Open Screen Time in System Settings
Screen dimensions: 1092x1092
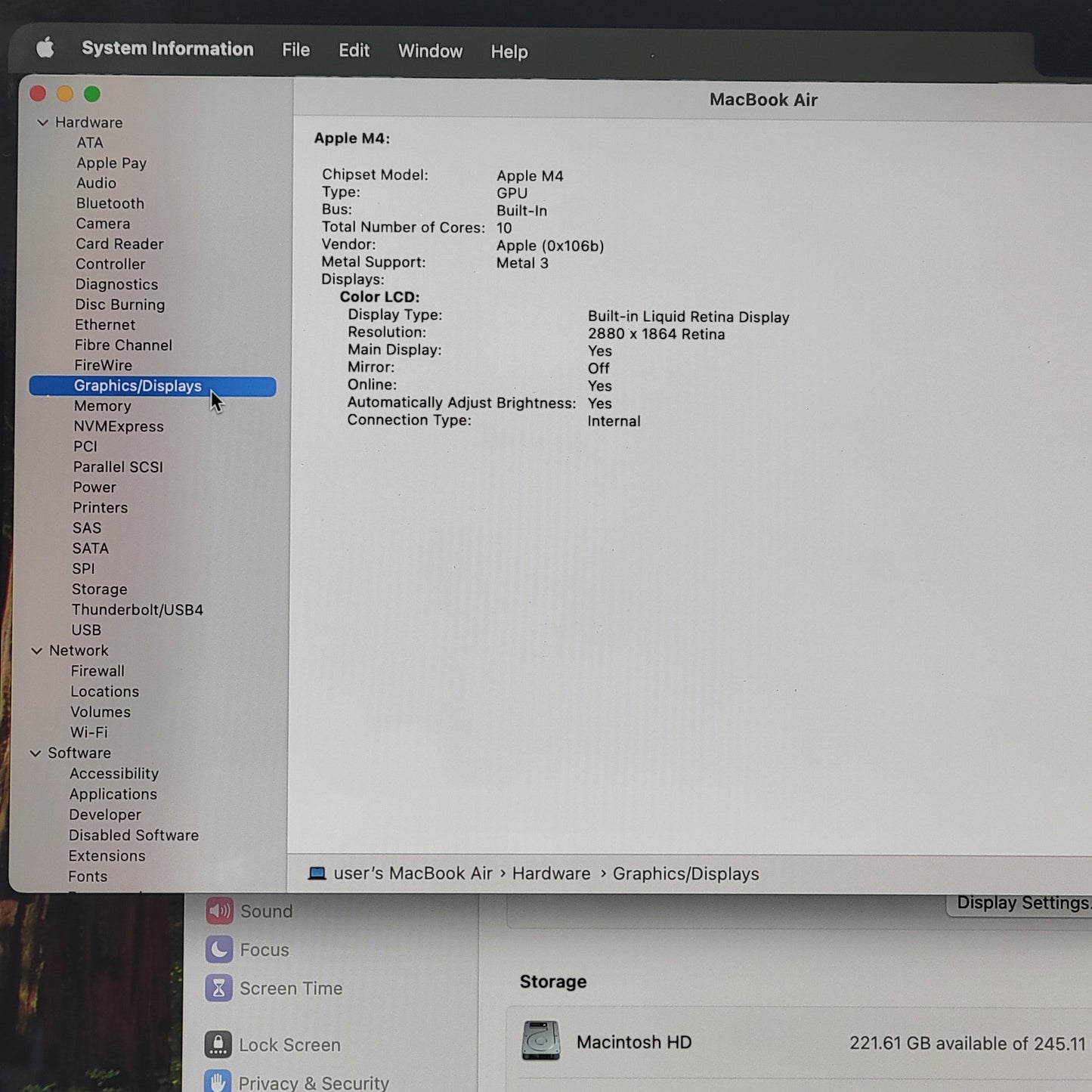274,988
